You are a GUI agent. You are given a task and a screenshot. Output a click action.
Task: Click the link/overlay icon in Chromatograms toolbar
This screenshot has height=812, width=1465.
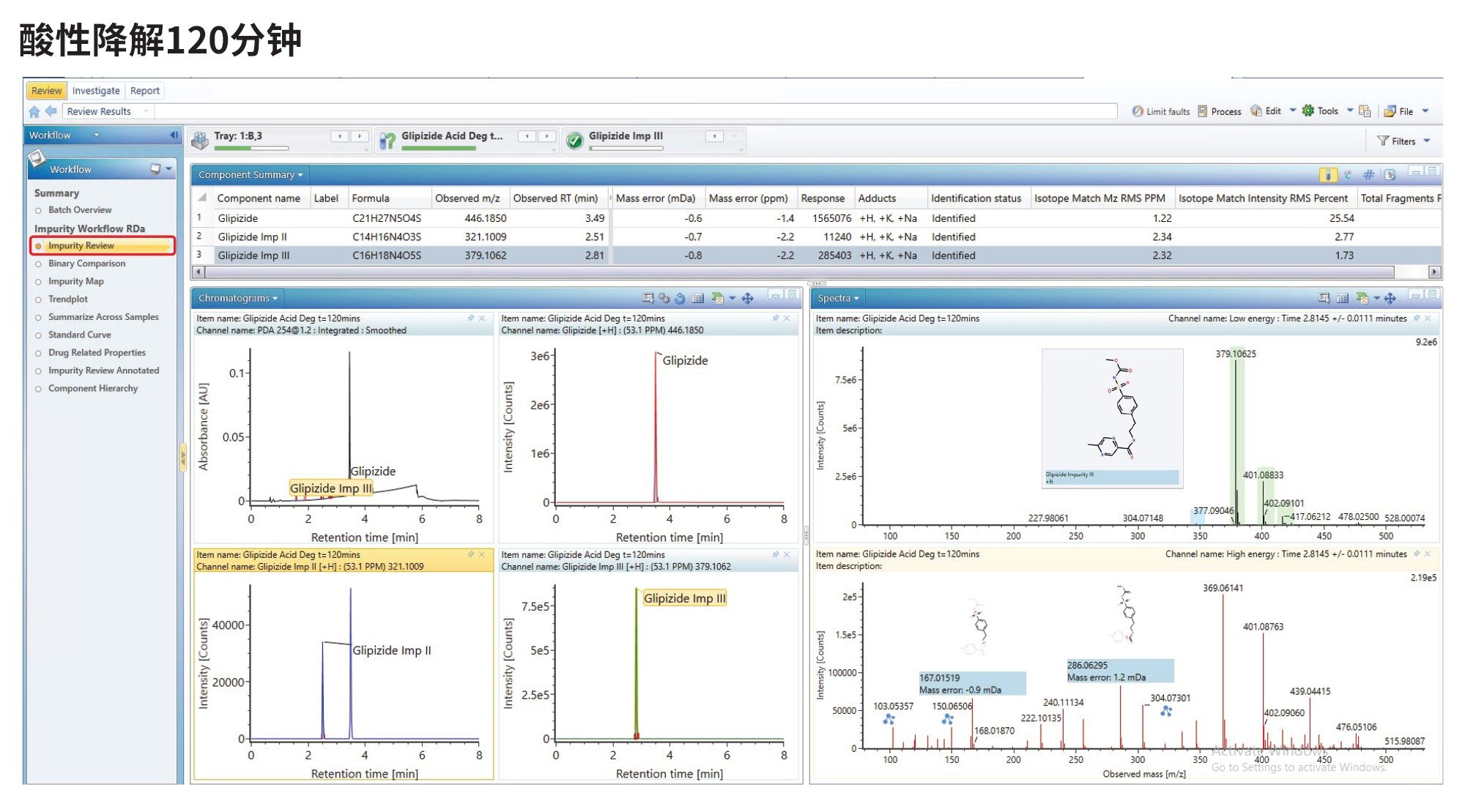(664, 298)
